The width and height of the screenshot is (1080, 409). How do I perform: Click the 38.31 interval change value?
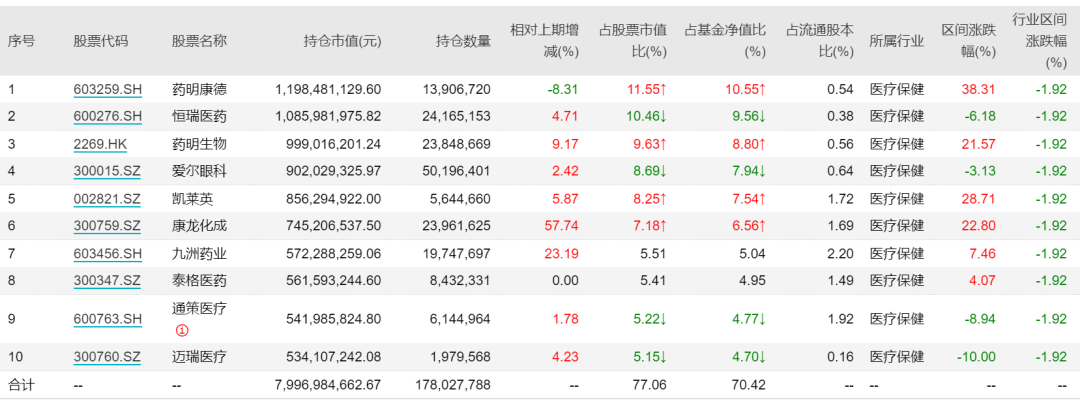coord(979,90)
